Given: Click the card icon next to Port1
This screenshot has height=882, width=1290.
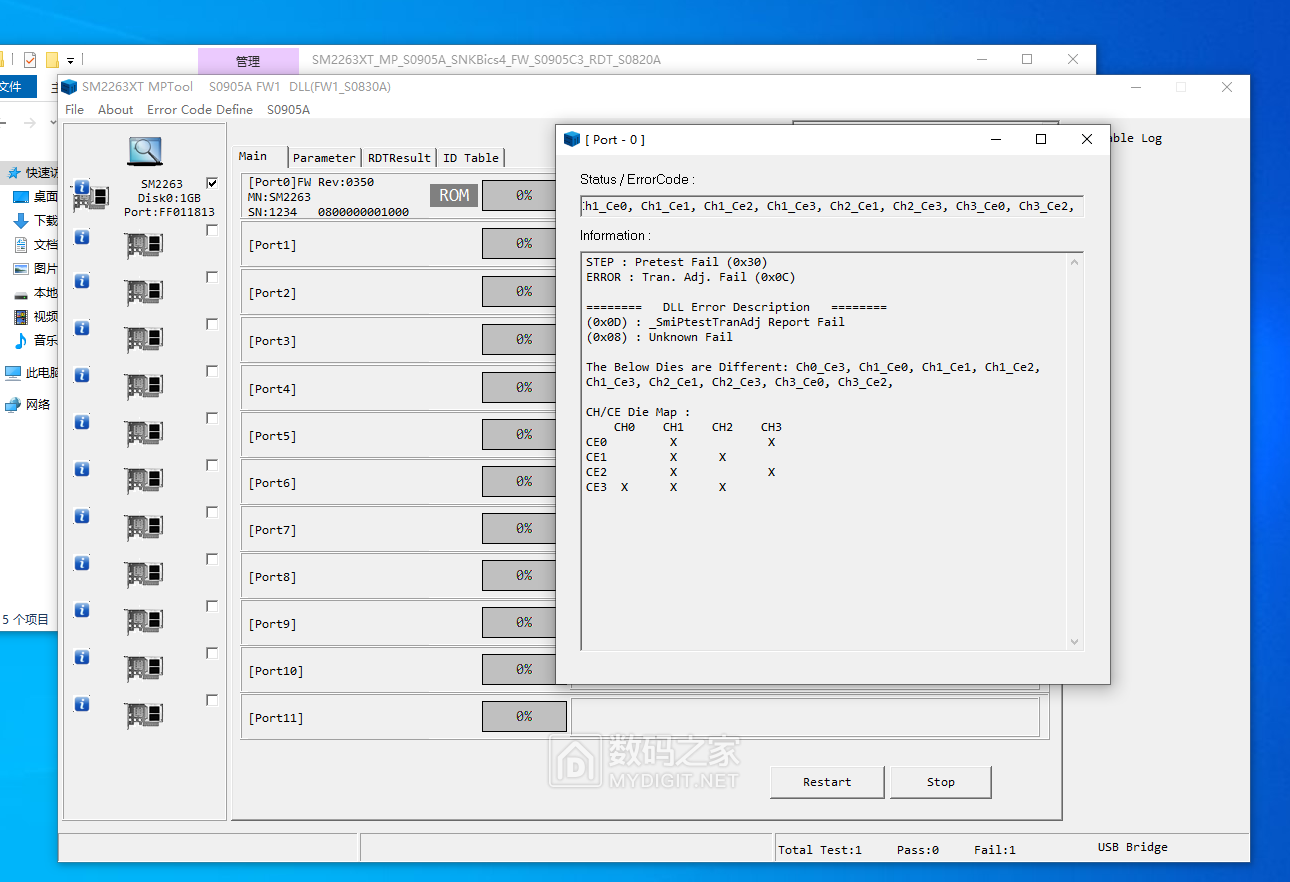Looking at the screenshot, I should pos(144,245).
